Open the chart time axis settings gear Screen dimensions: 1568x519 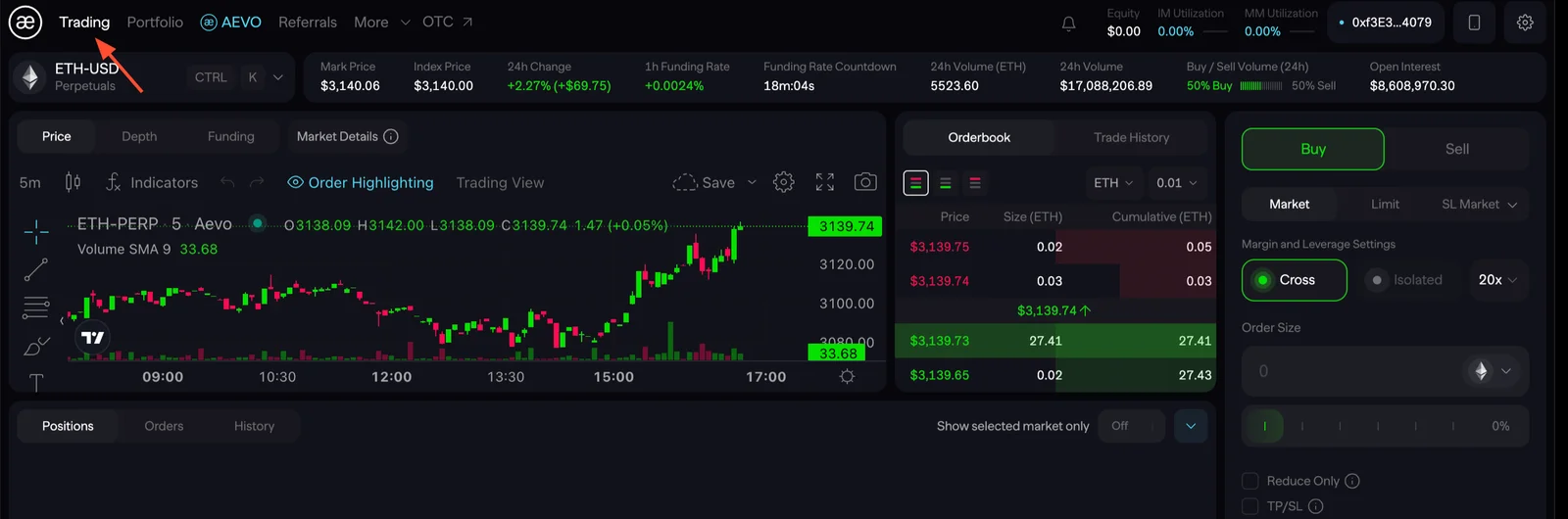[848, 376]
